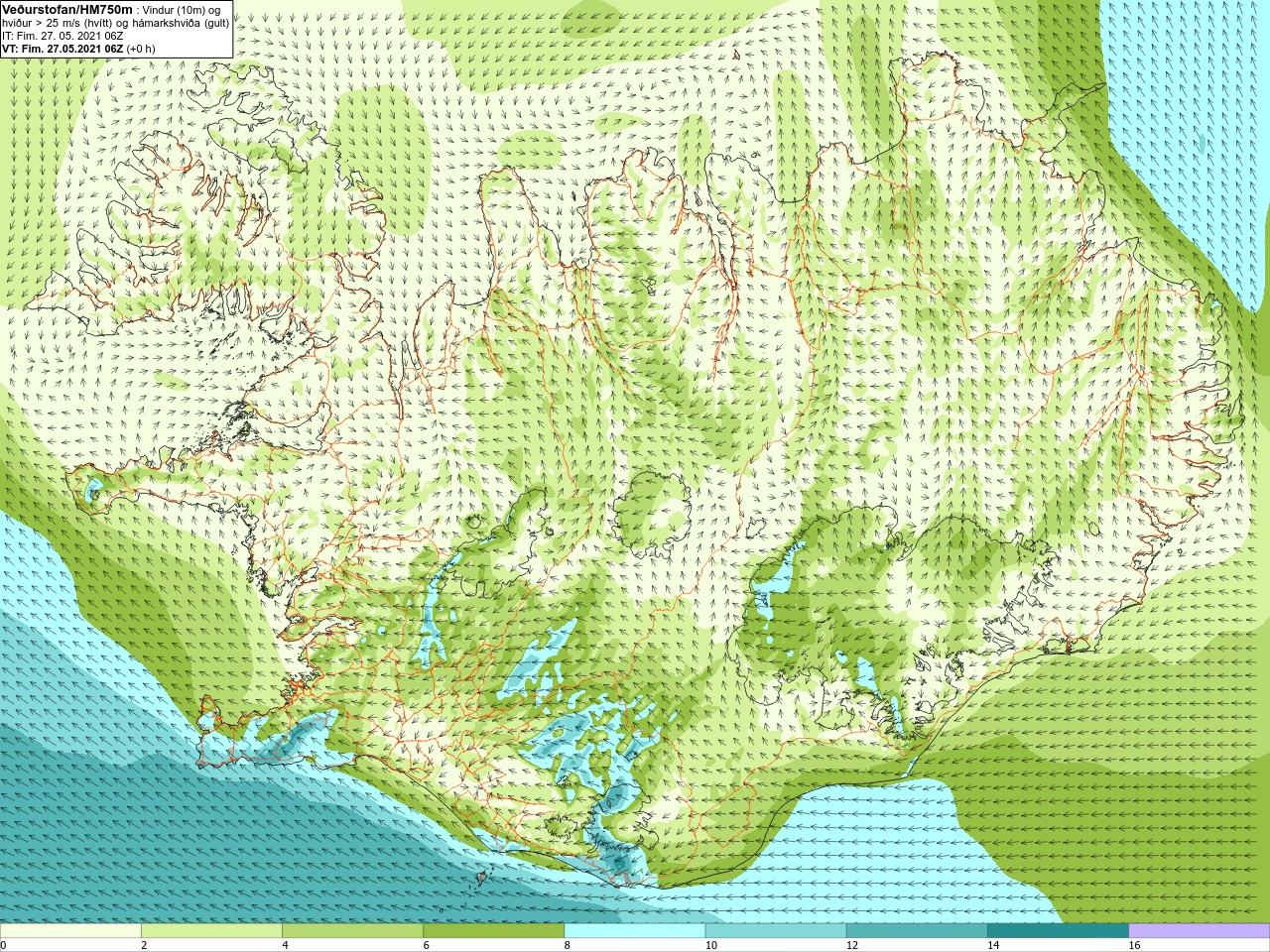
Task: Select the medium green 4–6 legend swatch
Action: click(352, 931)
